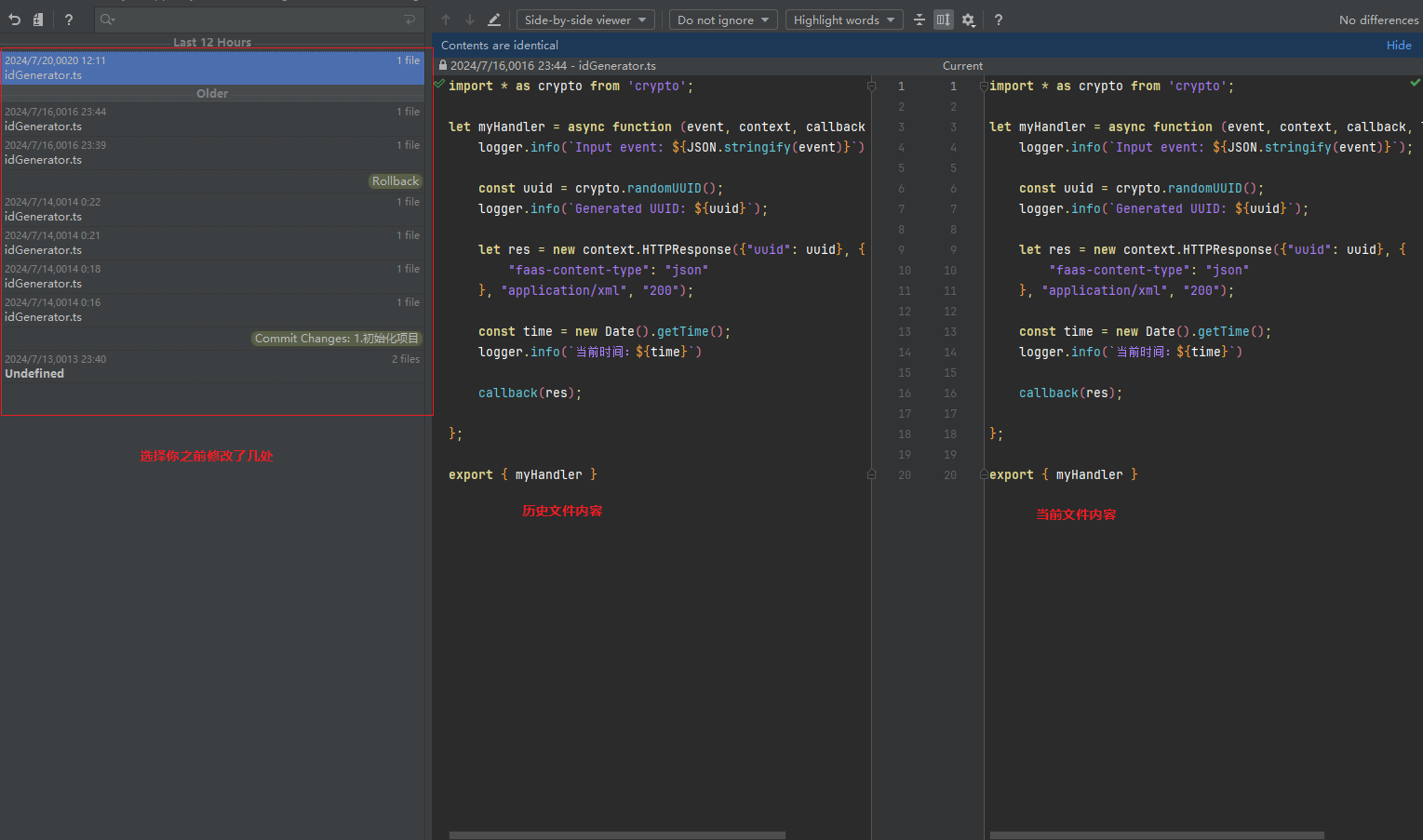Click the Revert icon in the history toolbar

14,20
